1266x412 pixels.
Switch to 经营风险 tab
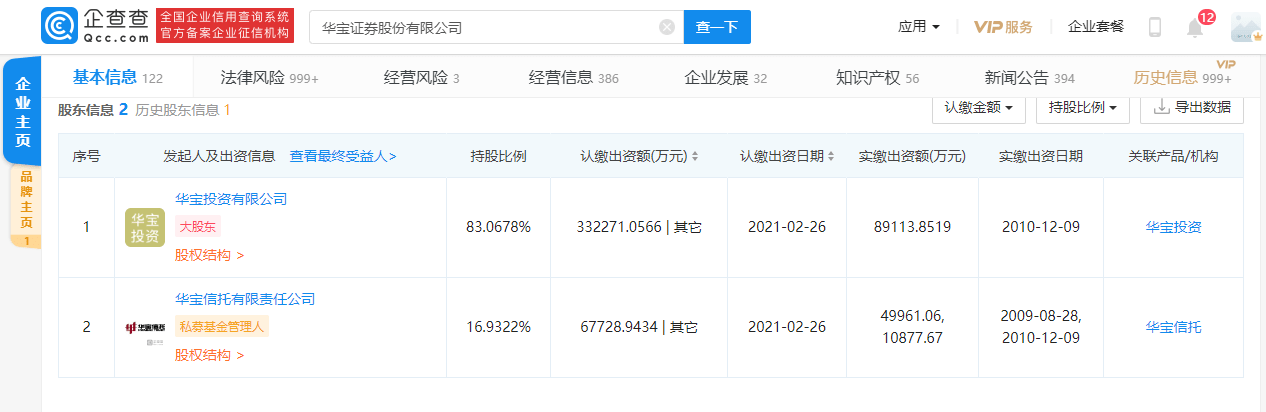[421, 77]
